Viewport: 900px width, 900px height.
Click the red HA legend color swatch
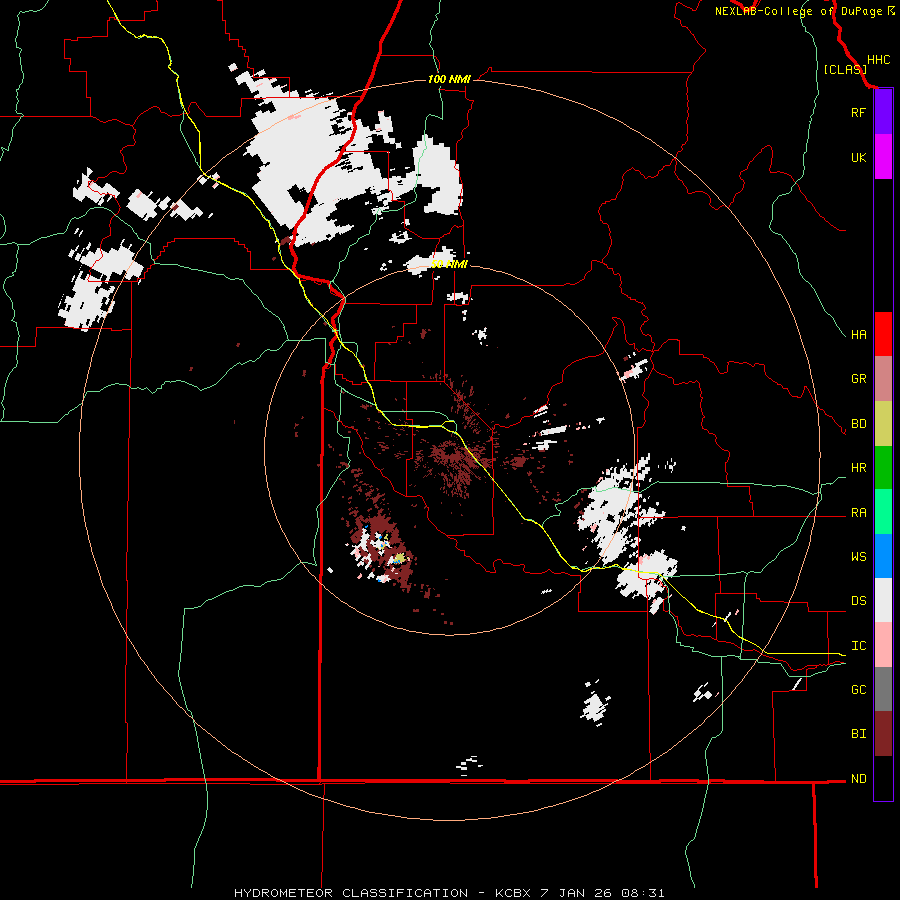(883, 334)
